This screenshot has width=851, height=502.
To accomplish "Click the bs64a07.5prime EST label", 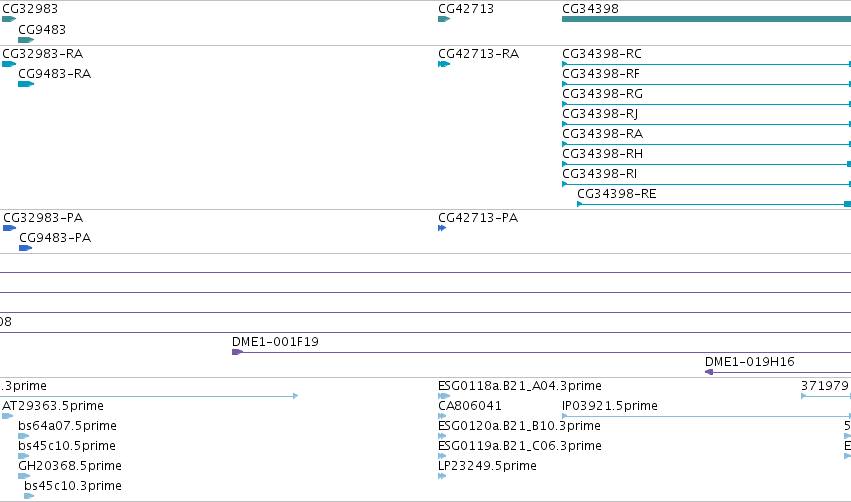I will pyautogui.click(x=67, y=426).
